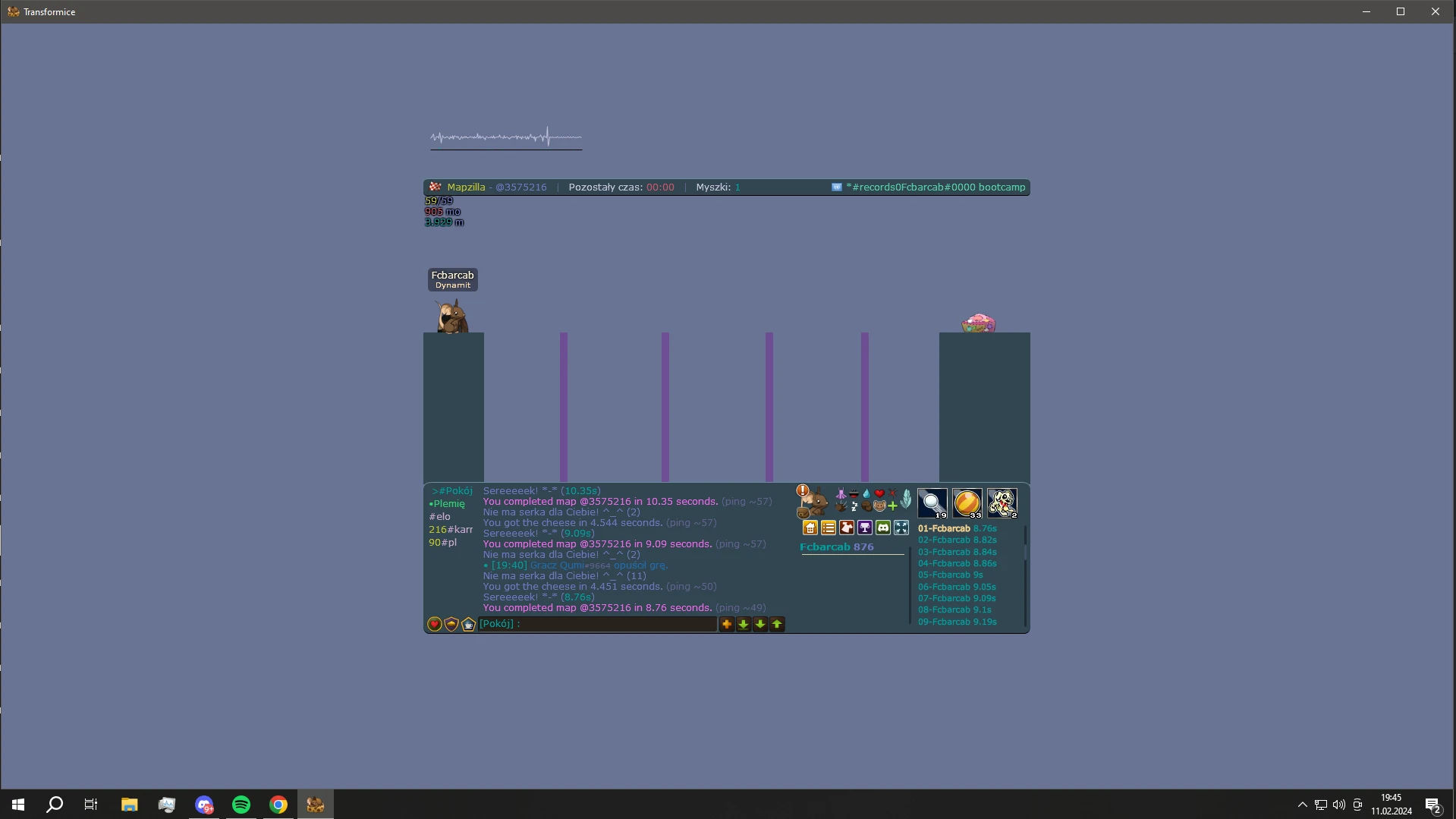Open File Explorer from the taskbar
The height and width of the screenshot is (819, 1456).
130,805
